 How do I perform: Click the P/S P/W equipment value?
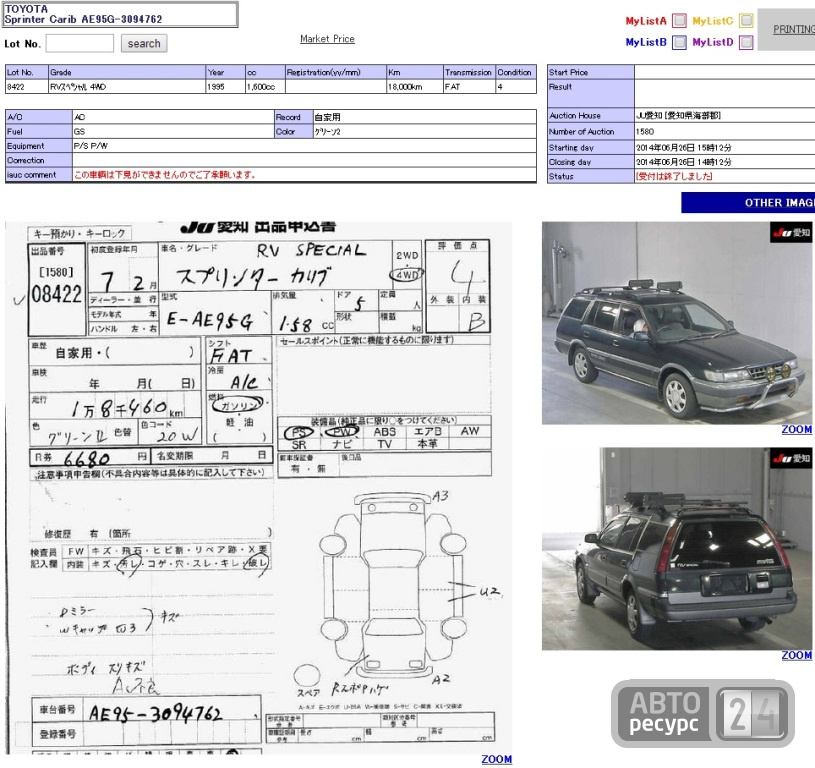click(90, 146)
